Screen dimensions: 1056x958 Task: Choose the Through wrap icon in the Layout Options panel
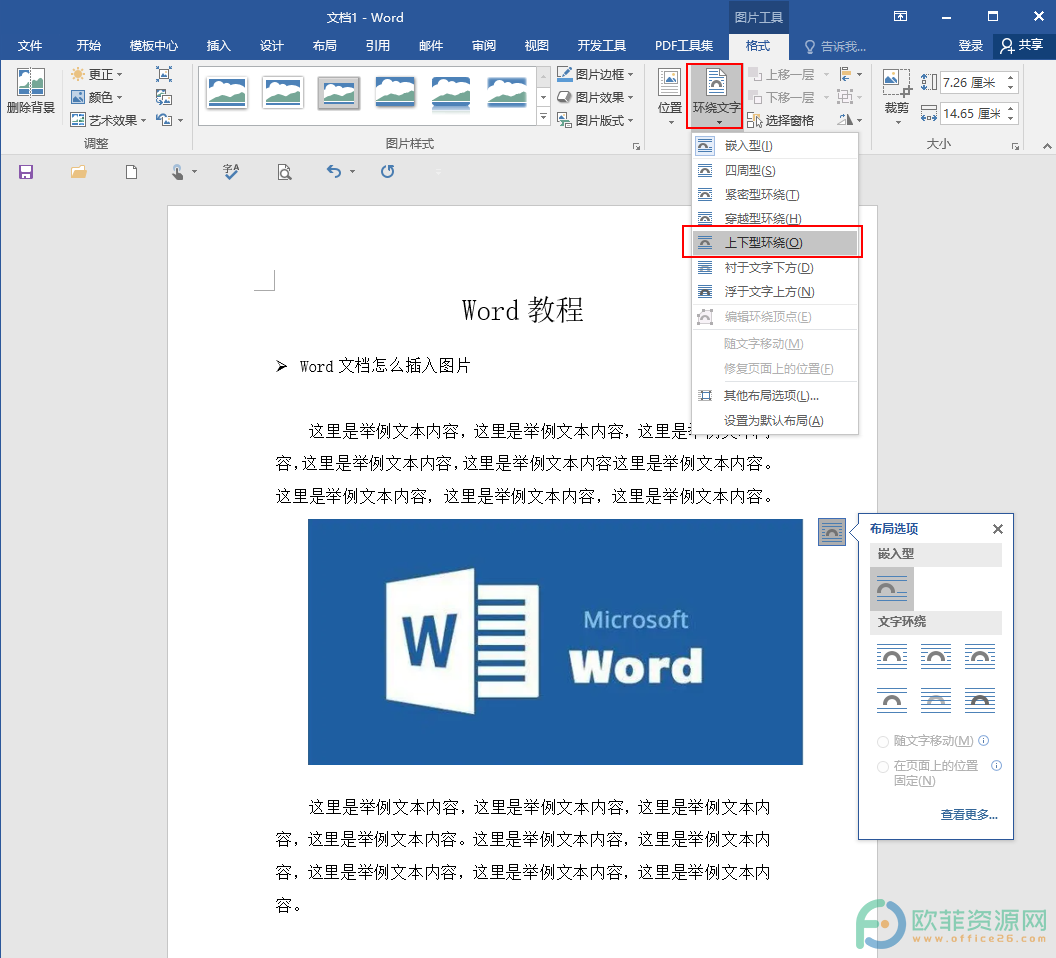979,656
